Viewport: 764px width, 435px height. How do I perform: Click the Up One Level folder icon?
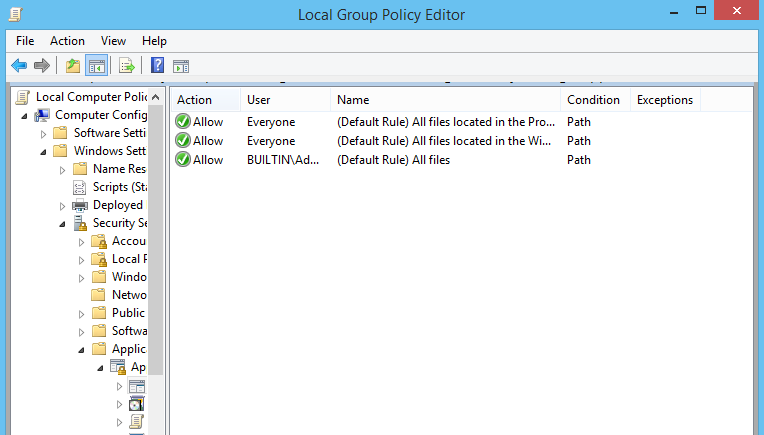[73, 65]
